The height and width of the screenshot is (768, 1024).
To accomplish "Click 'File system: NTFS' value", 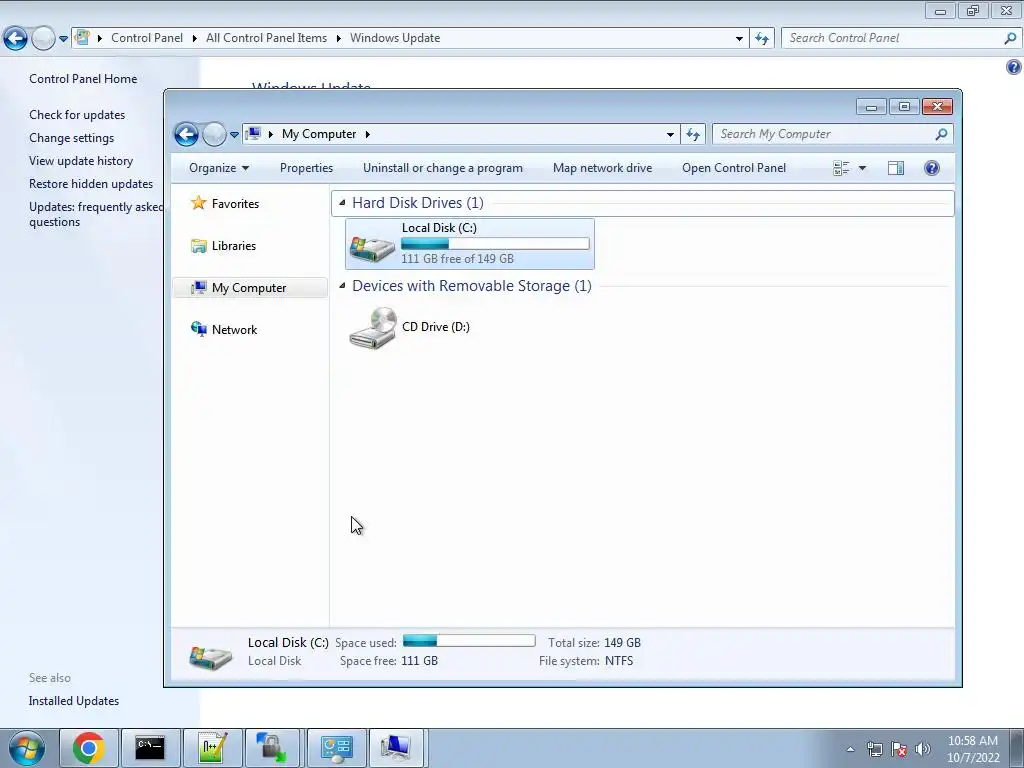I will pyautogui.click(x=618, y=661).
